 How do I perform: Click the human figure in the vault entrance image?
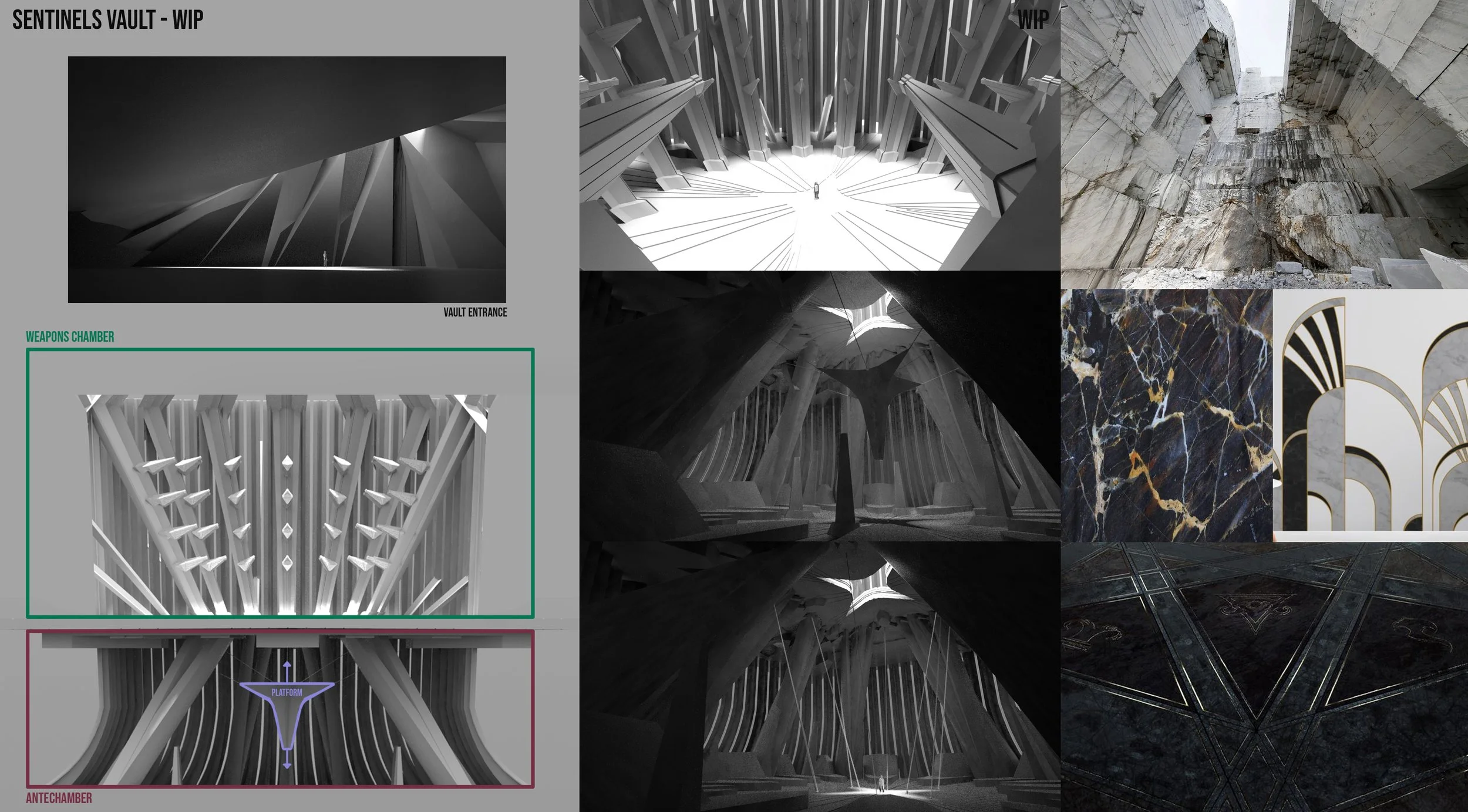325,260
